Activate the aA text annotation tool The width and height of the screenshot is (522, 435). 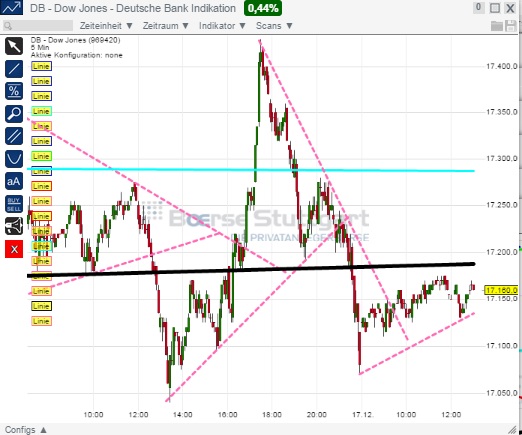[14, 181]
